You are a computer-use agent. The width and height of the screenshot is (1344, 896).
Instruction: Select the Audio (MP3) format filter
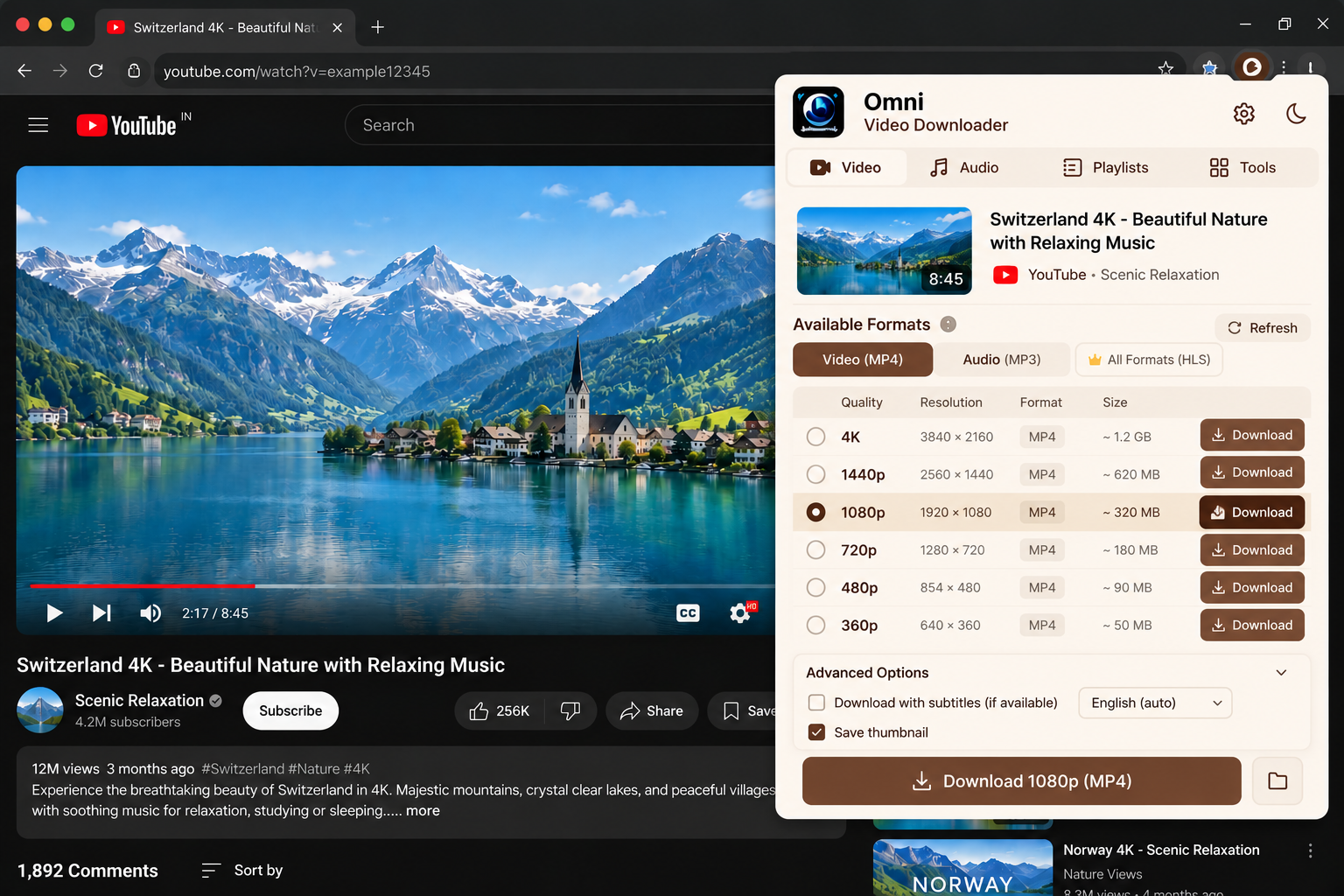(1002, 360)
